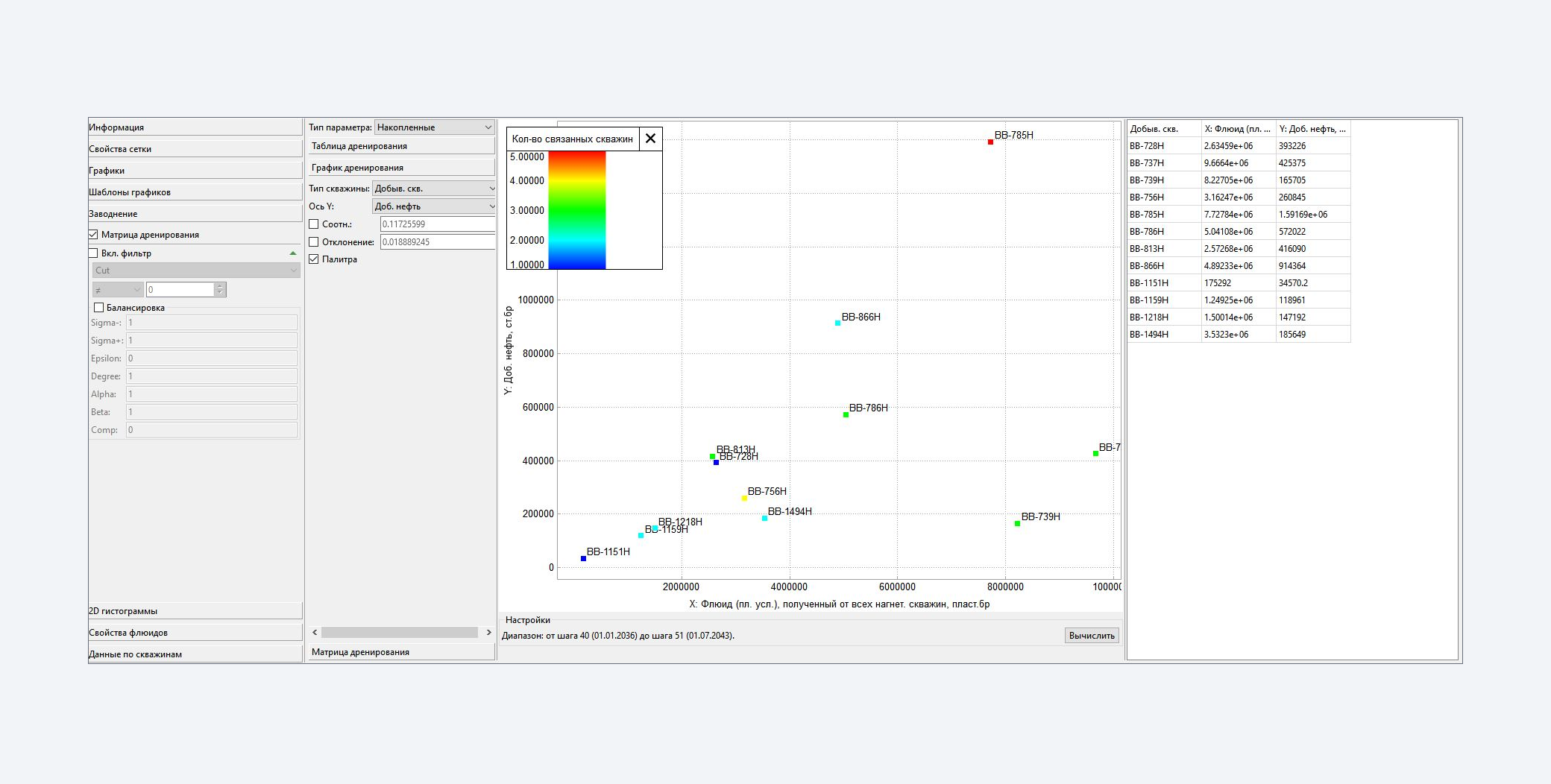1551x784 pixels.
Task: Collapse the filter section green arrow
Action: pos(293,253)
